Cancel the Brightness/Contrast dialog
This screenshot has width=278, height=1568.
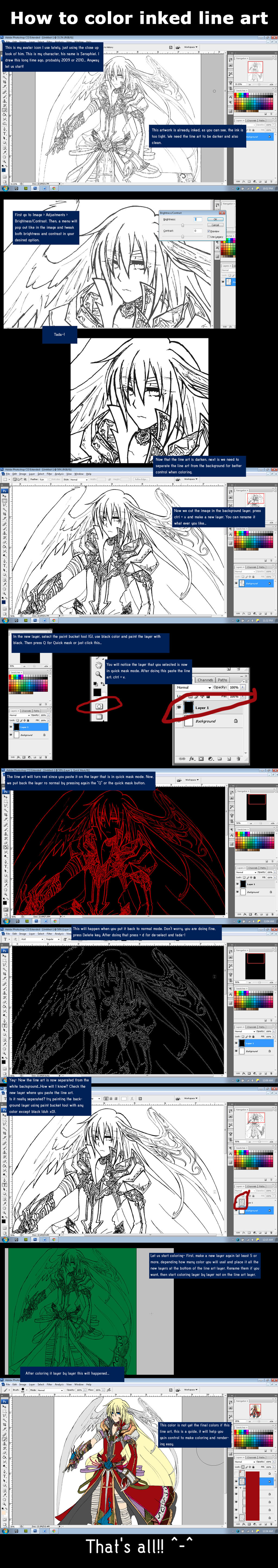pos(215,225)
